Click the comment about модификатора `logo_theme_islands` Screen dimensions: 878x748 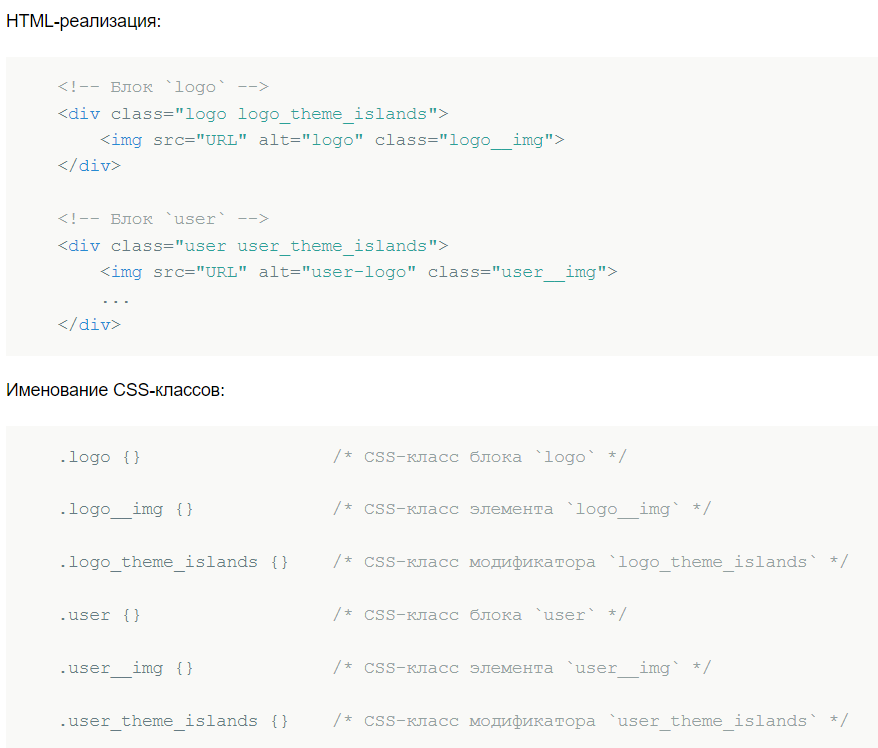coord(590,562)
